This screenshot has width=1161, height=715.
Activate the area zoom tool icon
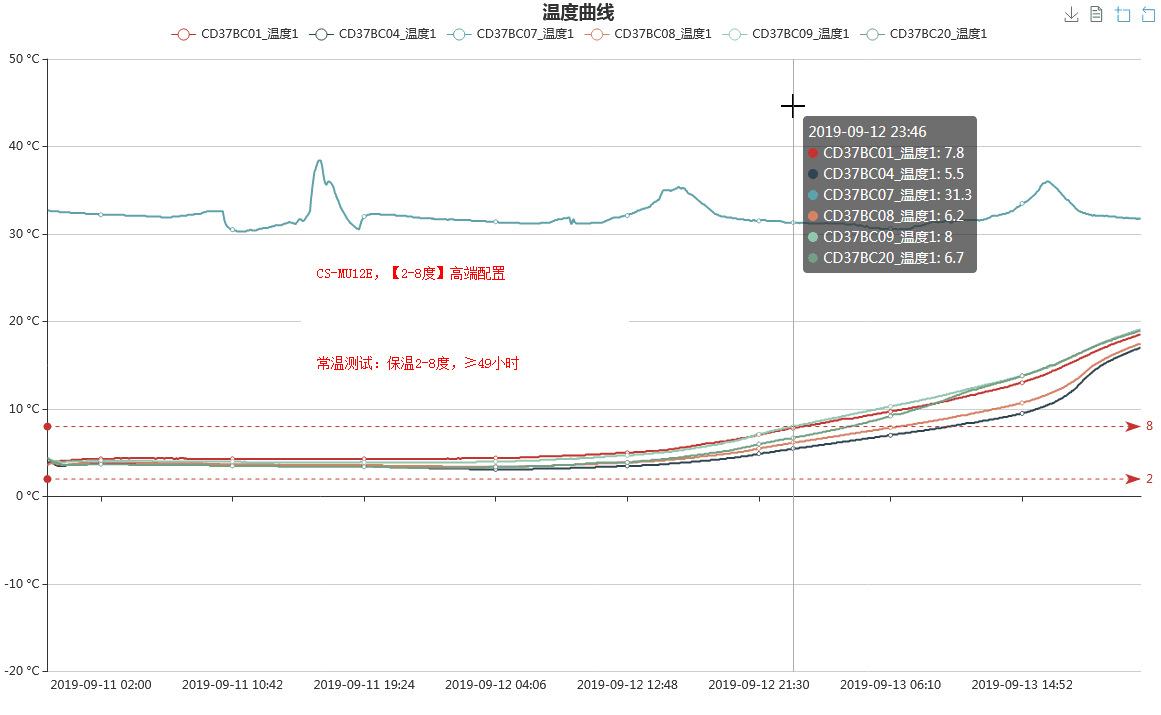tap(1122, 15)
